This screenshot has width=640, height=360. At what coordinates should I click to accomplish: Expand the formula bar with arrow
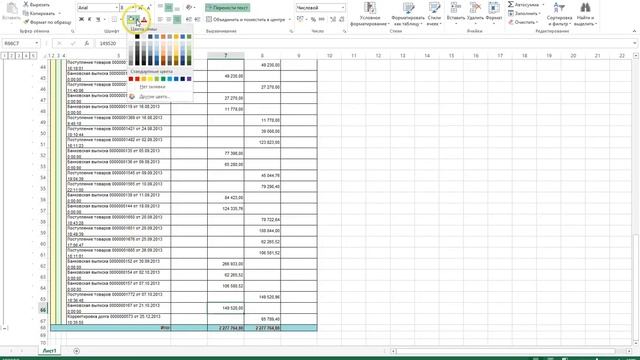coord(635,43)
